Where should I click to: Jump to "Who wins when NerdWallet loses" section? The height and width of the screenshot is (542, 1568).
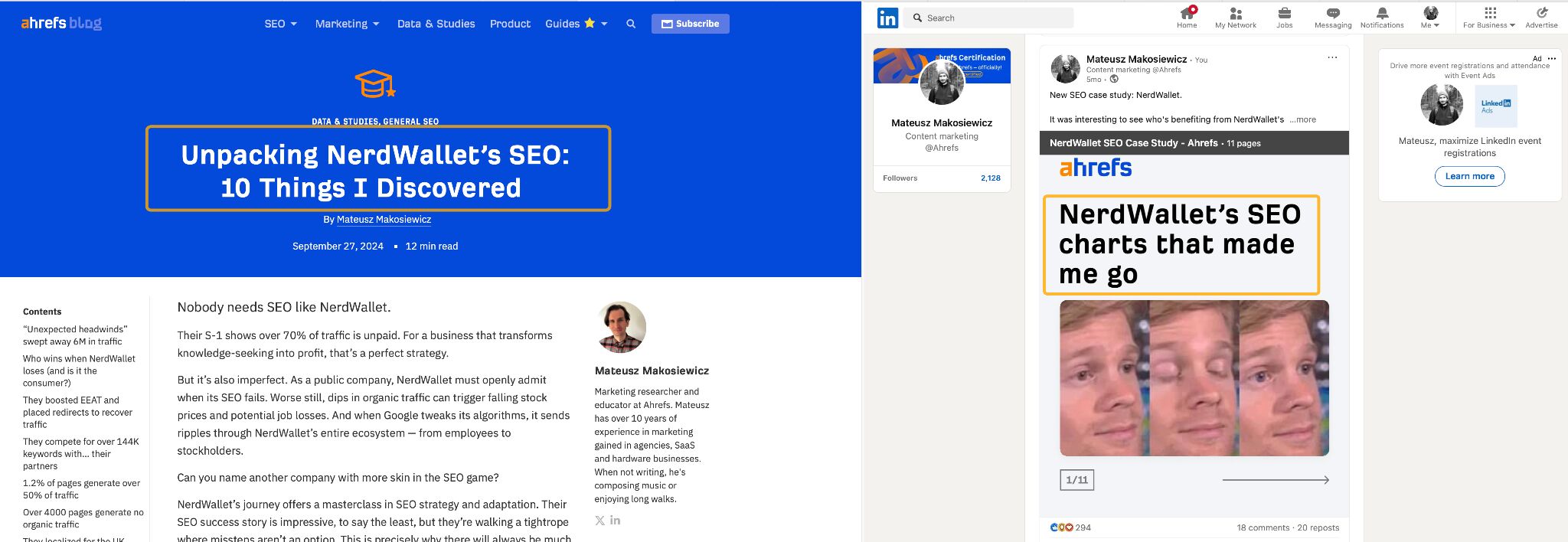pos(79,371)
